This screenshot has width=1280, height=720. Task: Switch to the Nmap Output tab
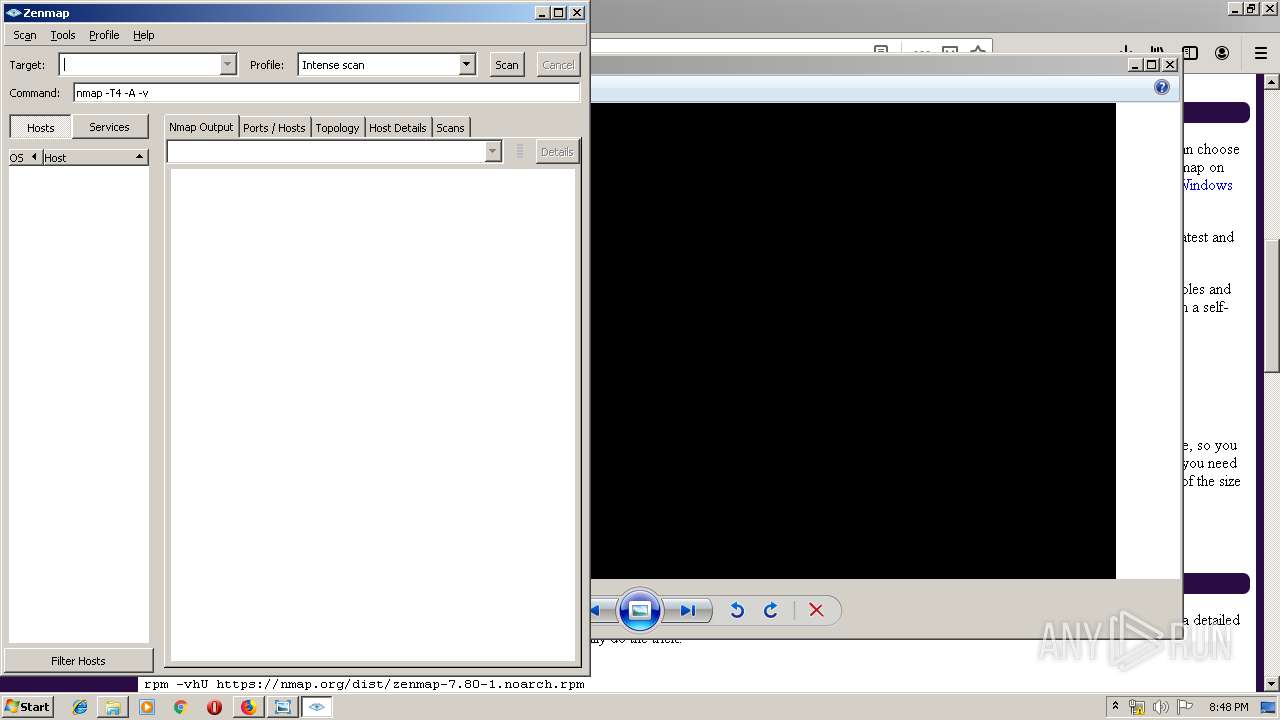coord(201,127)
